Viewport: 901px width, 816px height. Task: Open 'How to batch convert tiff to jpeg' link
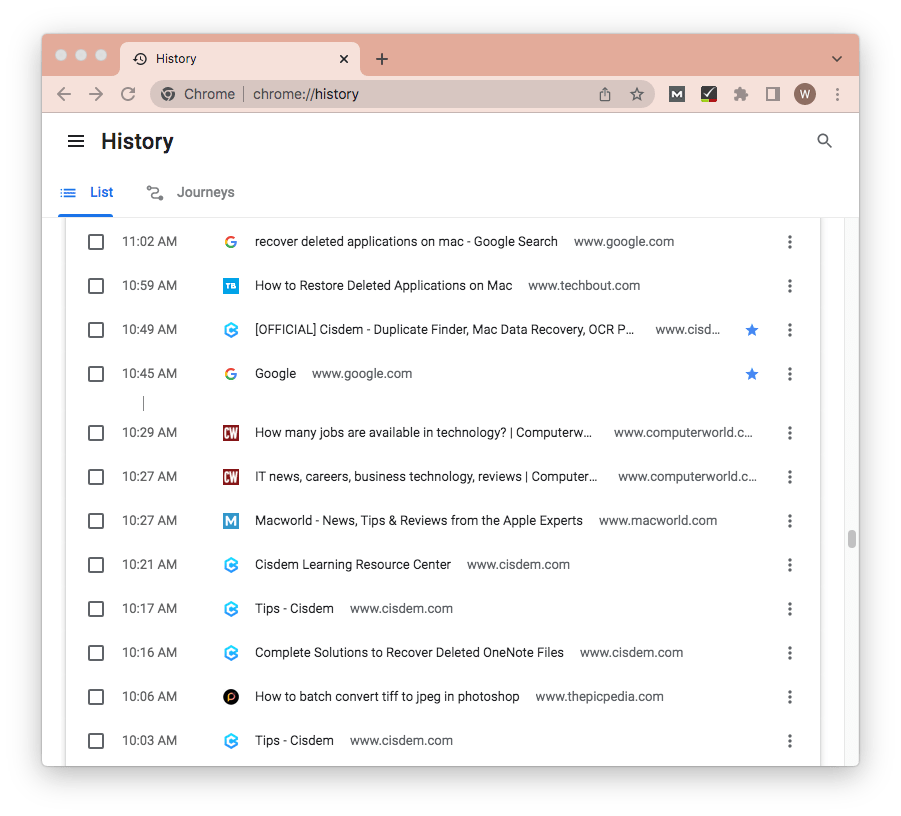(387, 697)
